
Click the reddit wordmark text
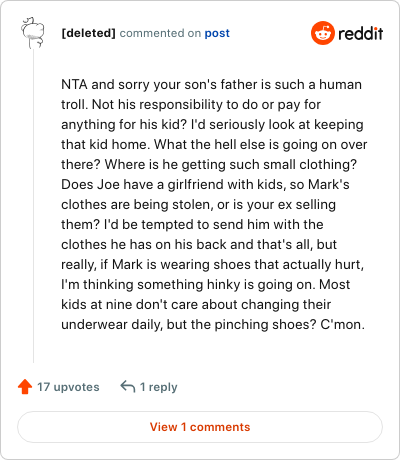tap(360, 33)
